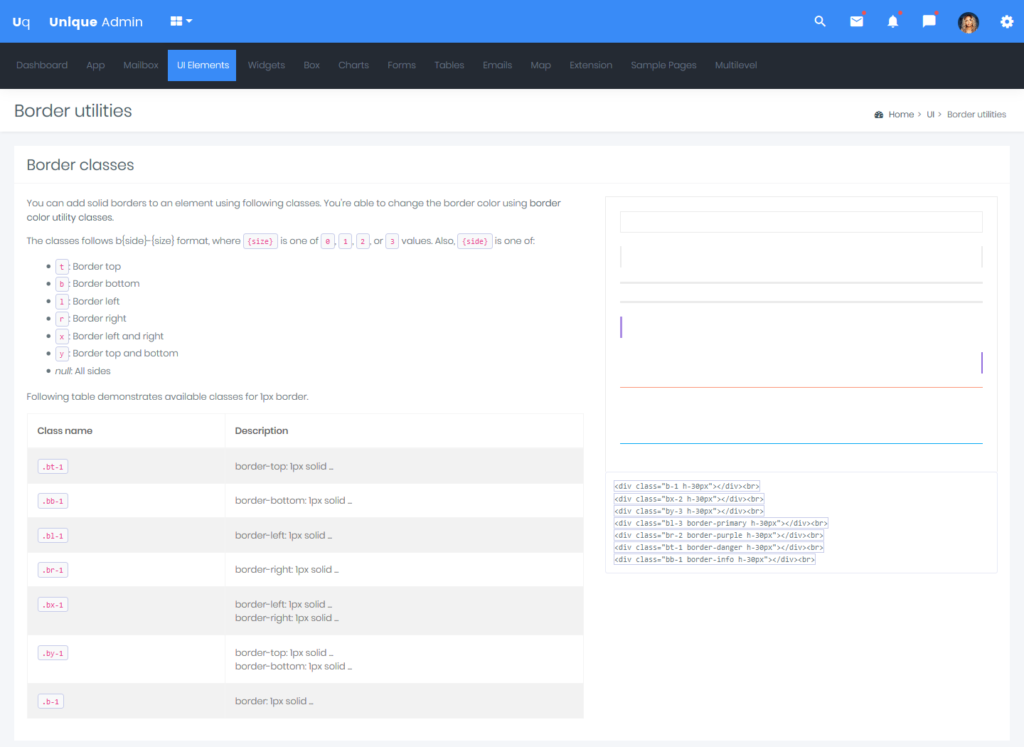The height and width of the screenshot is (747, 1024).
Task: Open chat messages with the speech bubble icon
Action: point(928,20)
